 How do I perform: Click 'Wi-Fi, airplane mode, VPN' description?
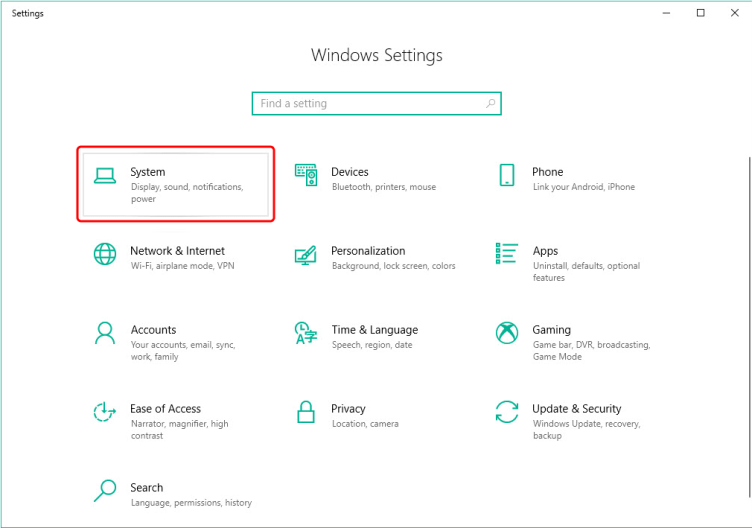183,266
